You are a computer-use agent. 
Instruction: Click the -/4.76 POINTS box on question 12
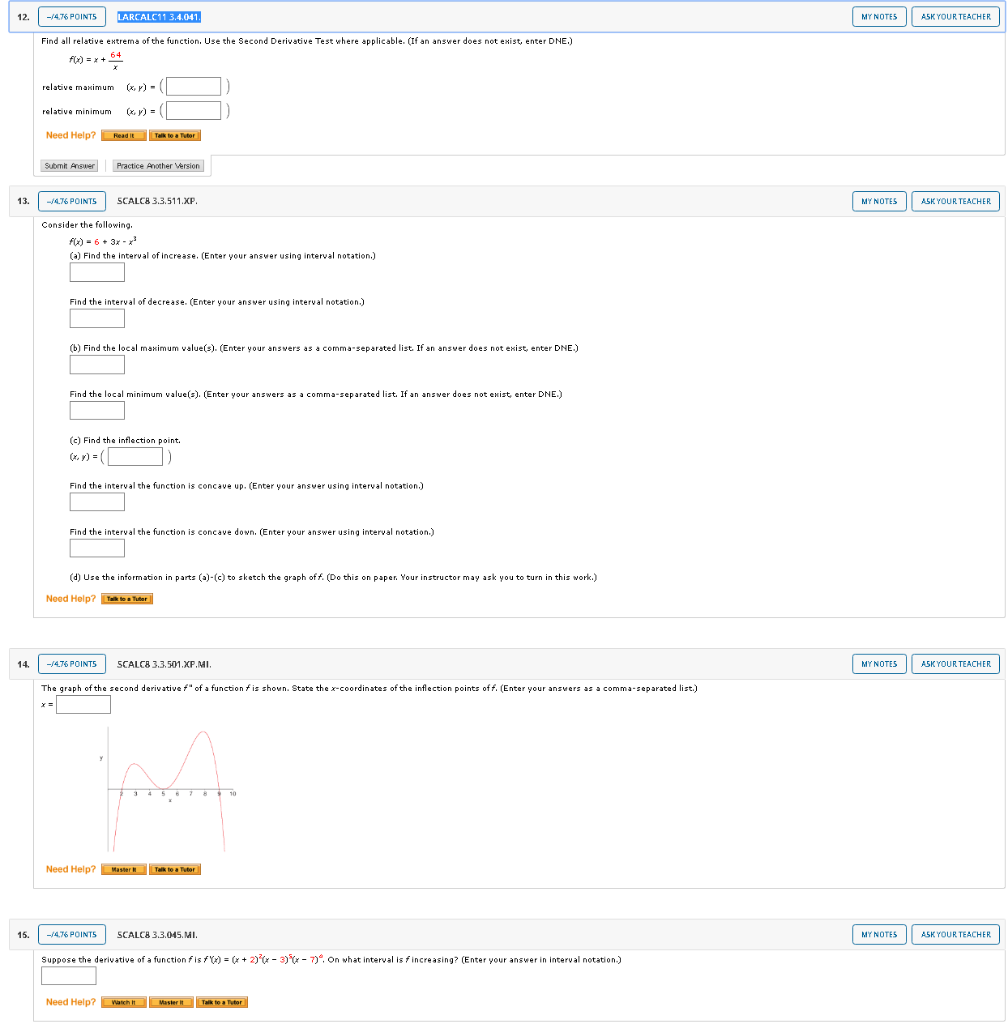click(x=71, y=16)
